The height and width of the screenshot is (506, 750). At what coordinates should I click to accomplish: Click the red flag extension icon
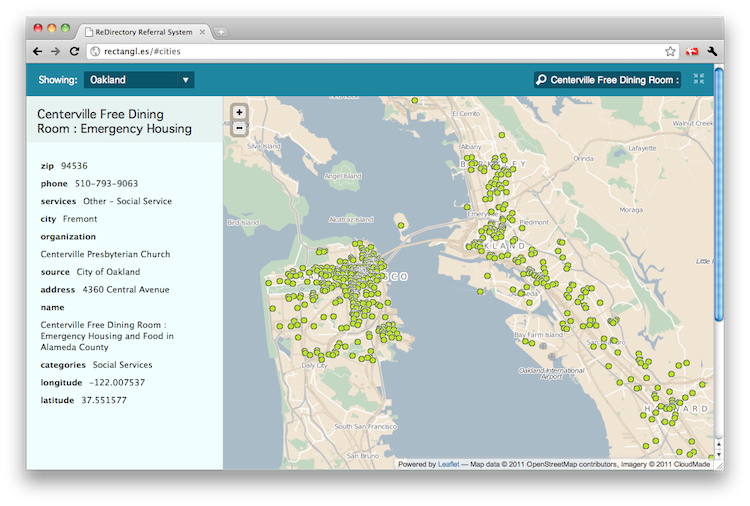[692, 51]
